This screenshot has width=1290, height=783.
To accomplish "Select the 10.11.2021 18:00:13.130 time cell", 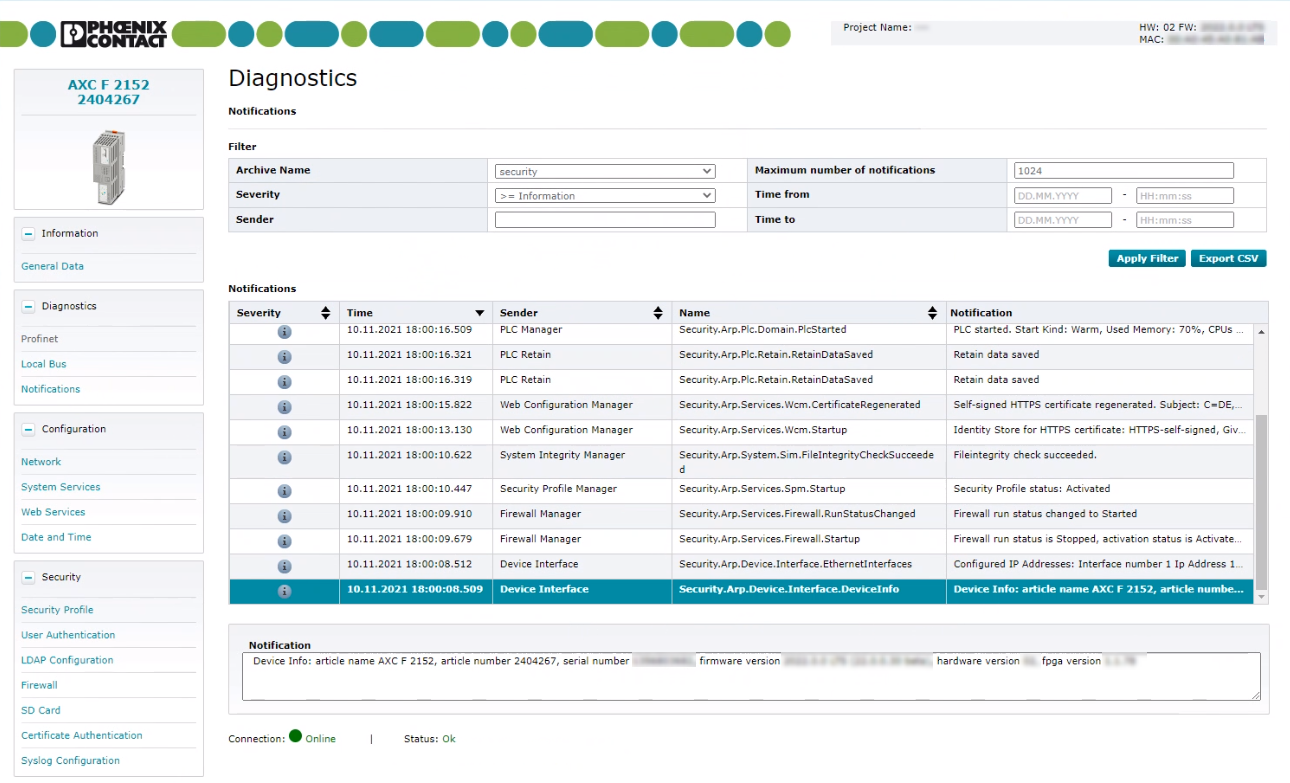I will (416, 432).
